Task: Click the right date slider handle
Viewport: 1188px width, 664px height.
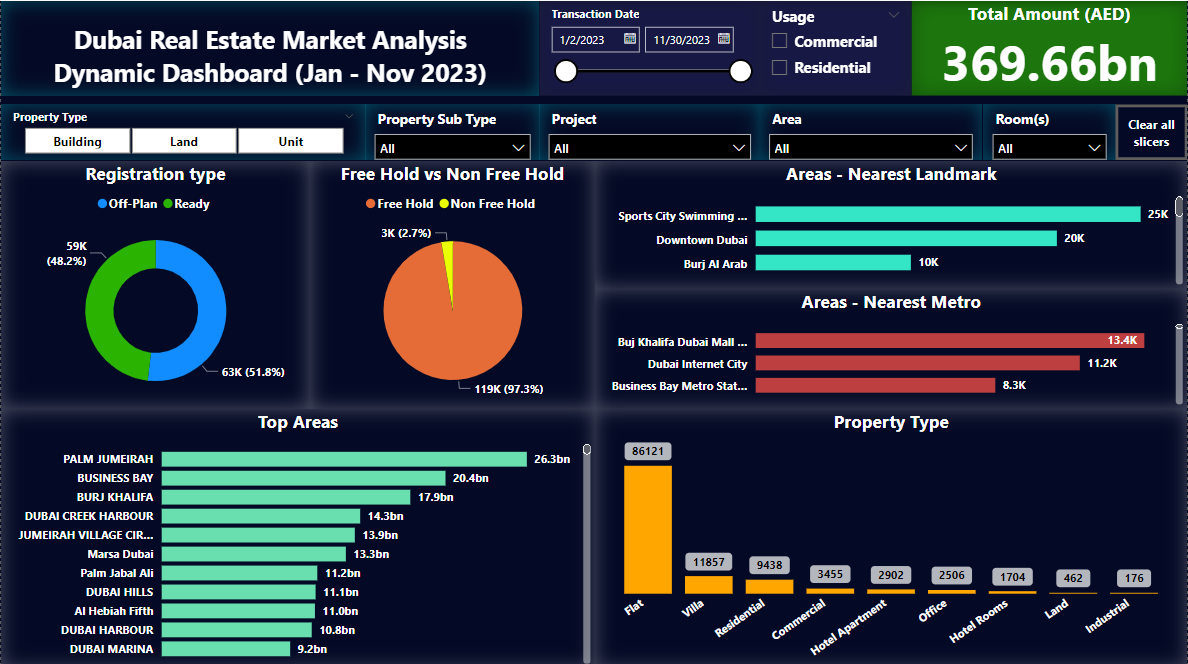Action: (741, 71)
